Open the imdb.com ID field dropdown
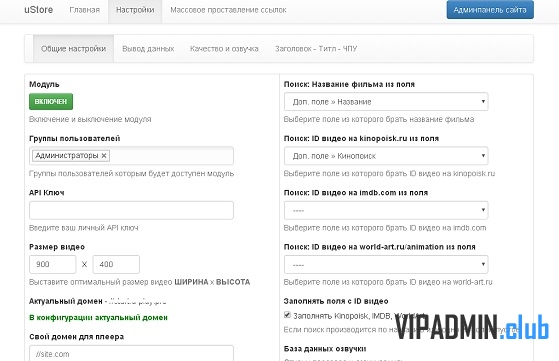Screen dimensions: 559x361 click(386, 210)
